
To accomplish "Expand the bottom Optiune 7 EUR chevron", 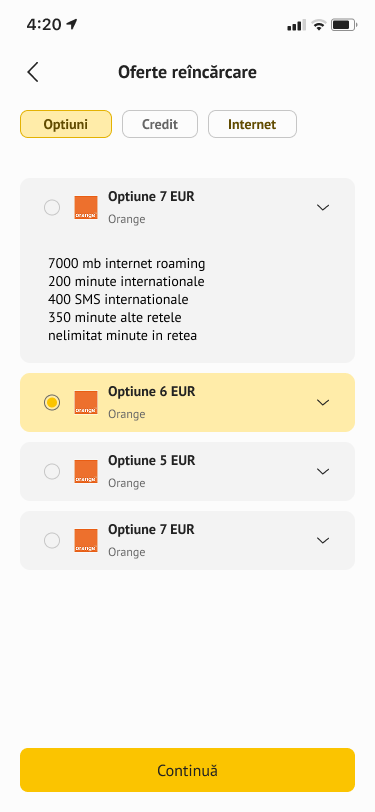I will point(323,541).
